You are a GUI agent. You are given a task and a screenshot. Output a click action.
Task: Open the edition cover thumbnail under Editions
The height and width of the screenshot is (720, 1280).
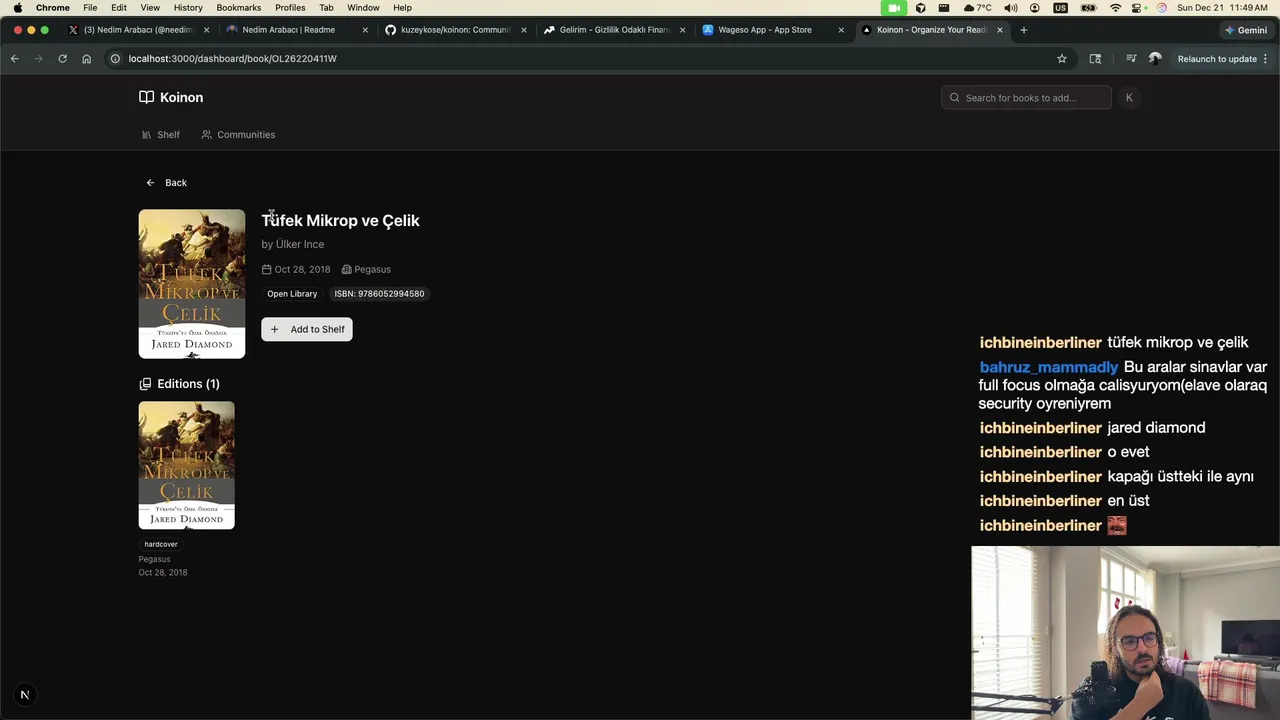[x=187, y=465]
